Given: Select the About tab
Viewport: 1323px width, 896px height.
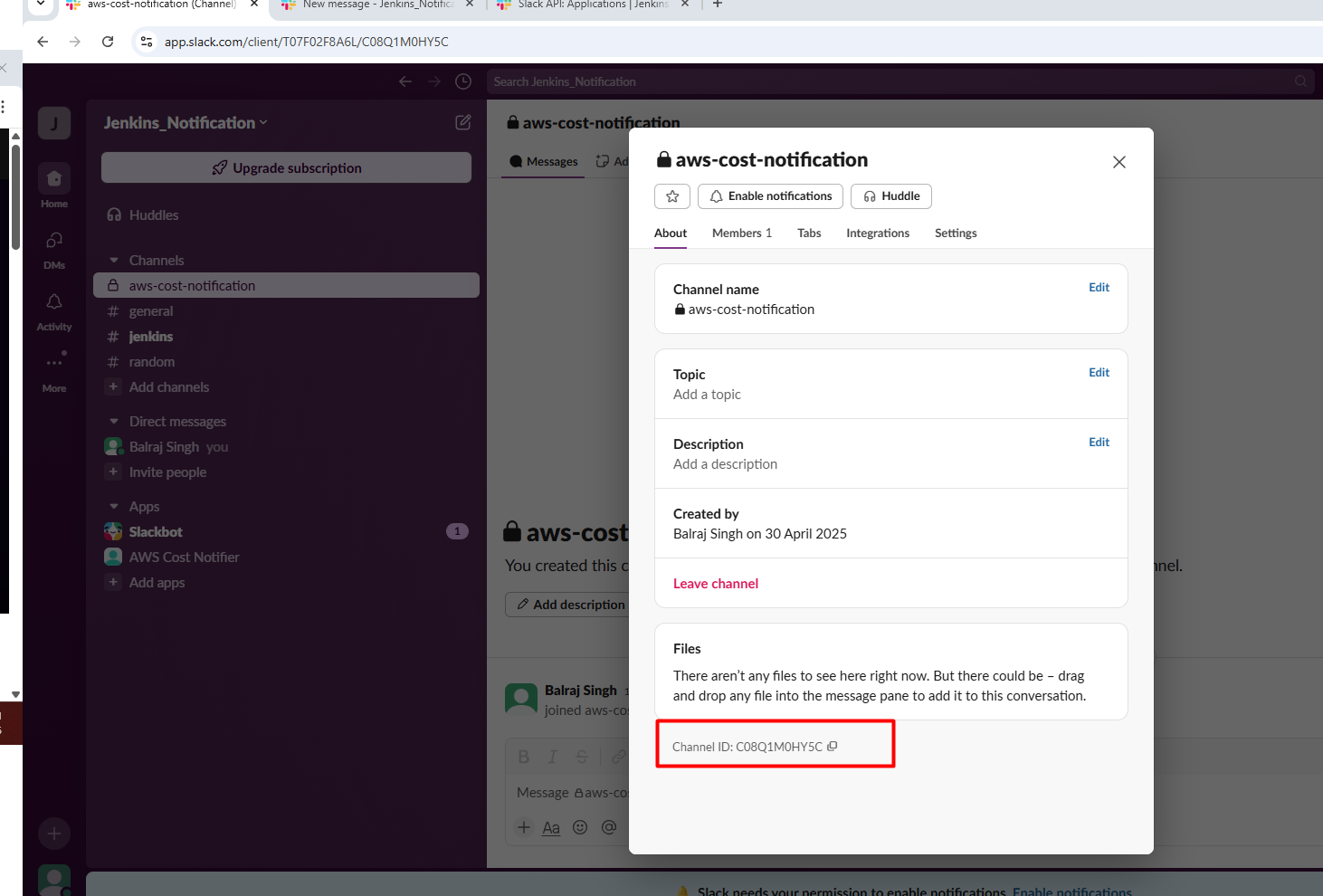Looking at the screenshot, I should (671, 233).
